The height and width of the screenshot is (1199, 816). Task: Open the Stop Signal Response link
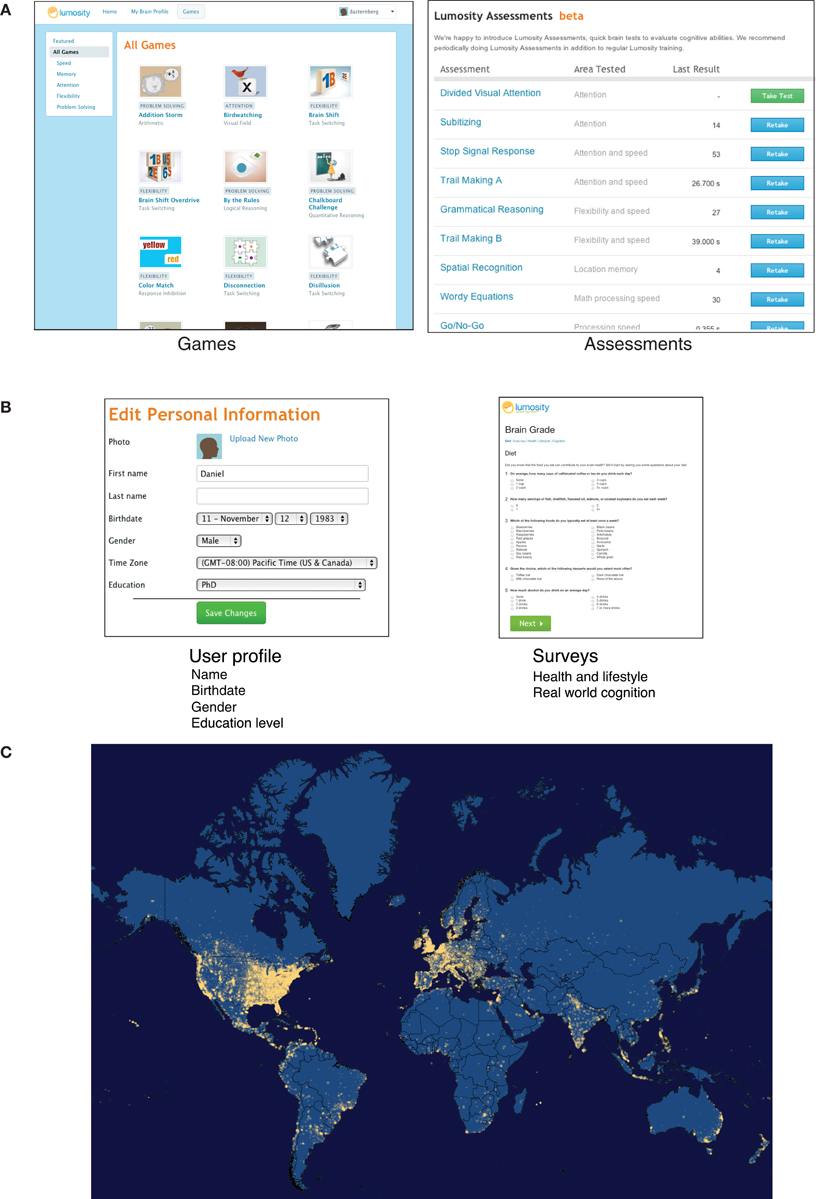pyautogui.click(x=487, y=151)
